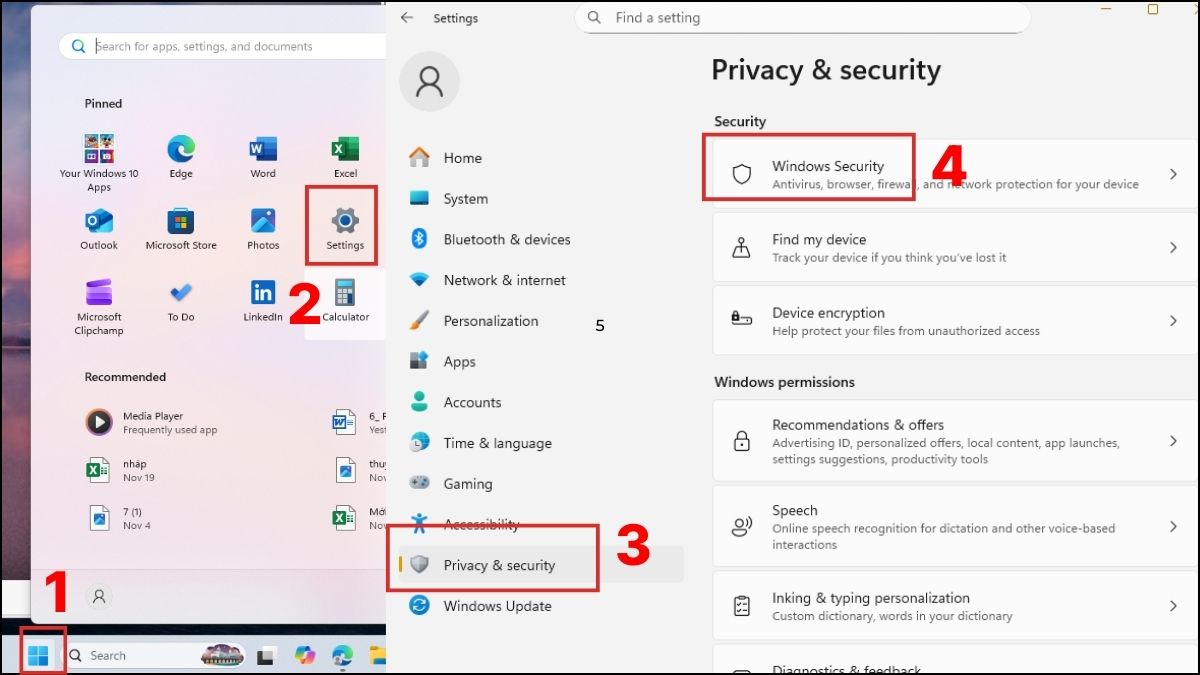The image size is (1200, 675).
Task: Open the Windows Security row
Action: click(956, 175)
